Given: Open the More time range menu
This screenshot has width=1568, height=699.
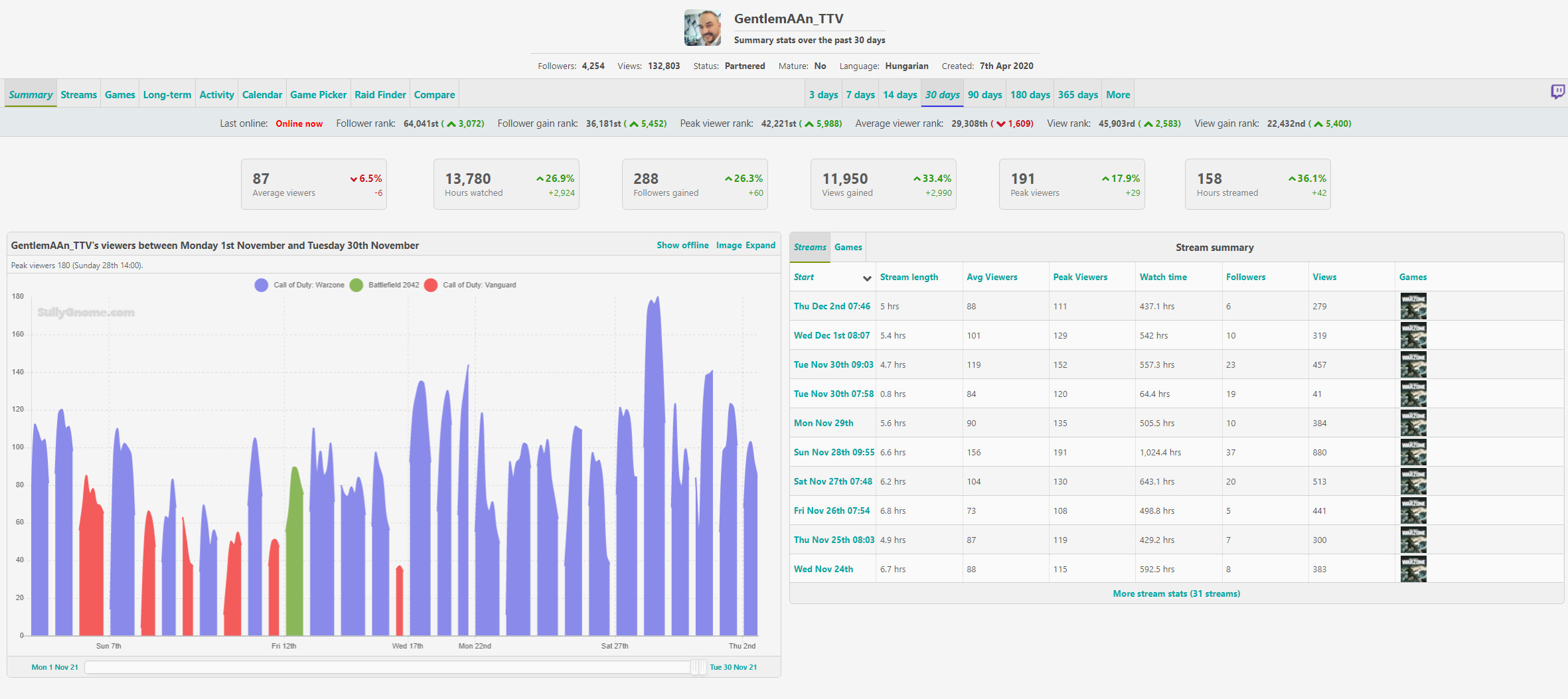Looking at the screenshot, I should 1117,95.
